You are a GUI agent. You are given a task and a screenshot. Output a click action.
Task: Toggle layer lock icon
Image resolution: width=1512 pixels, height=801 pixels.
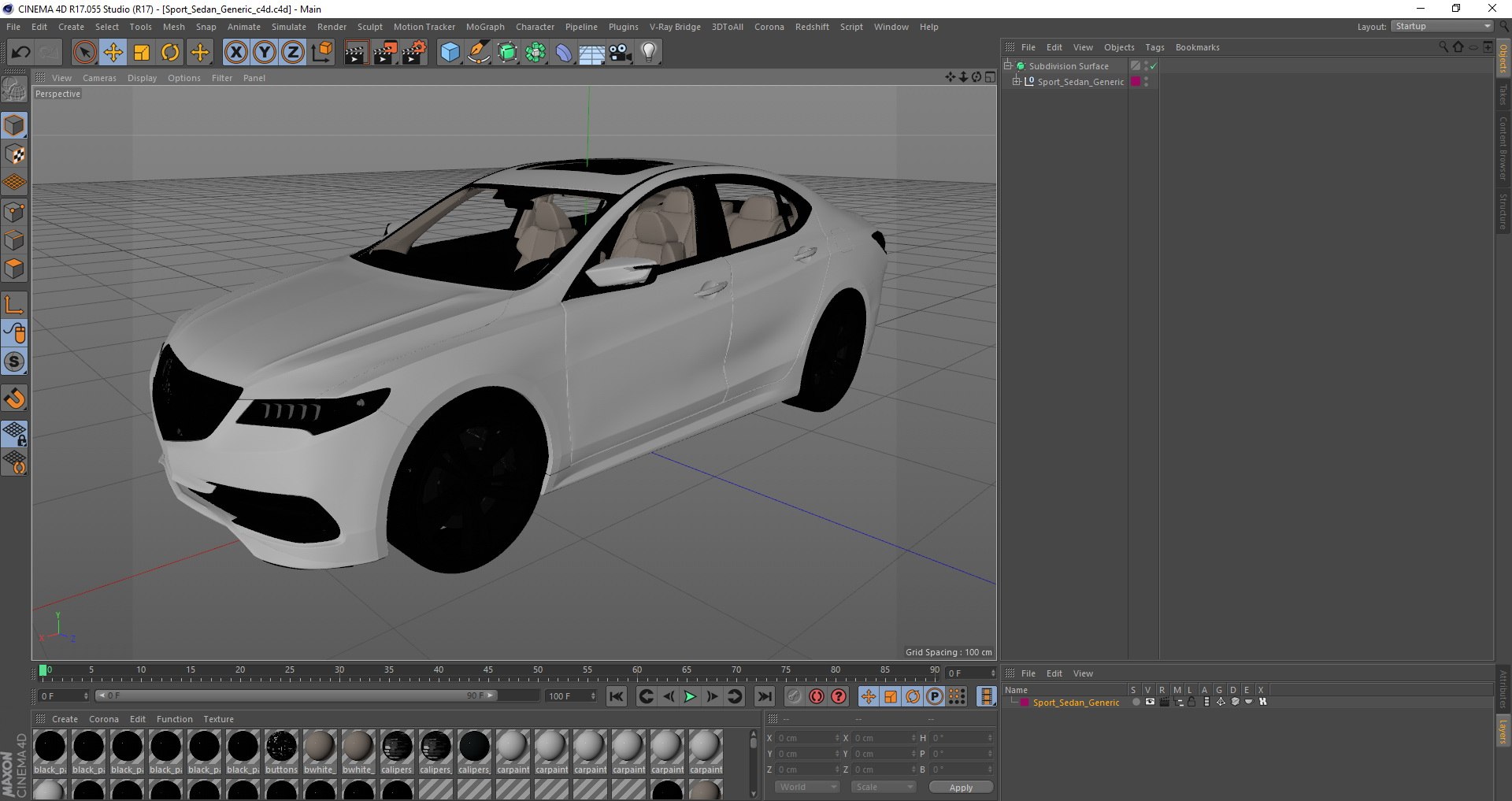pos(1191,702)
